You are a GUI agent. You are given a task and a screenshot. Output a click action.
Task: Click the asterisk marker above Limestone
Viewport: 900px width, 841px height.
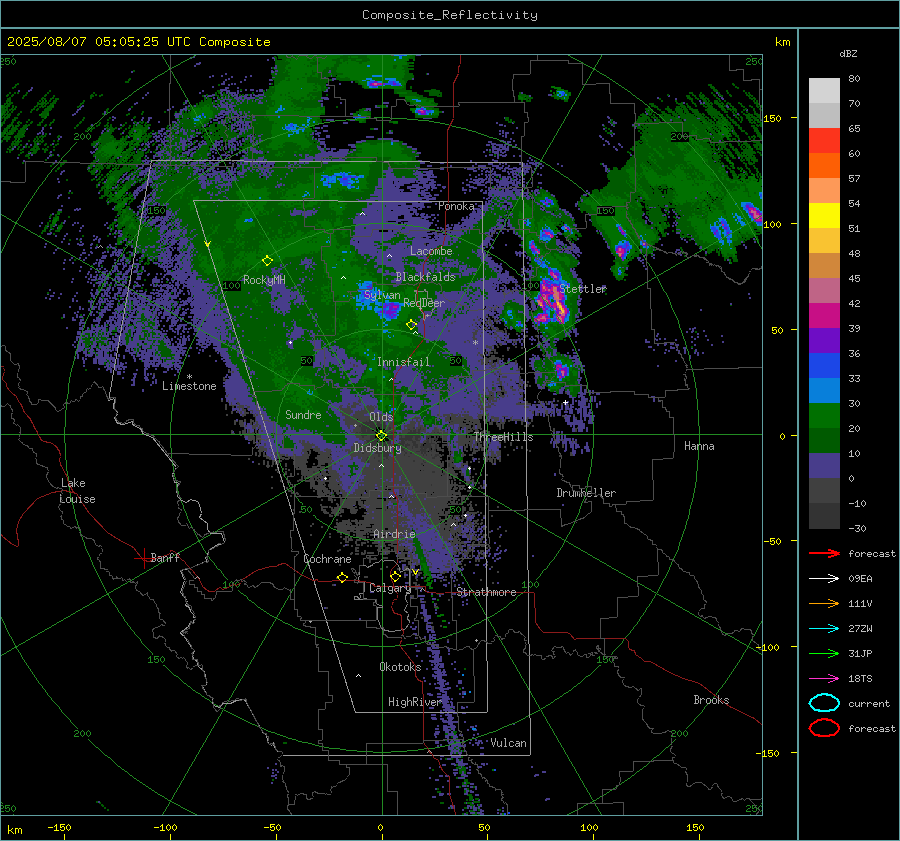point(189,377)
